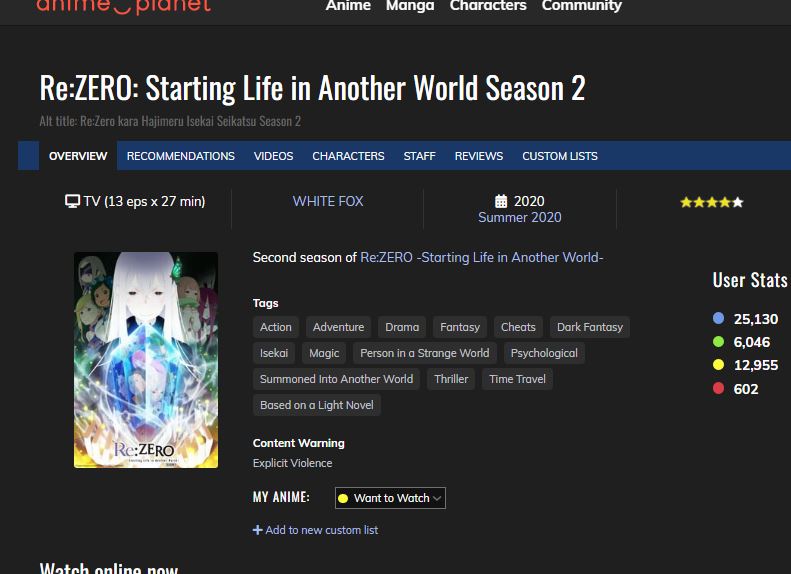Open the Manga menu in header
Viewport: 791px width, 574px height.
click(x=410, y=6)
